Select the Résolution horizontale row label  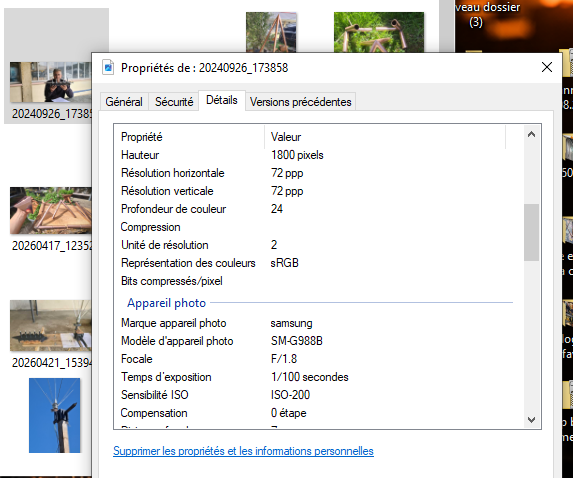[172, 173]
